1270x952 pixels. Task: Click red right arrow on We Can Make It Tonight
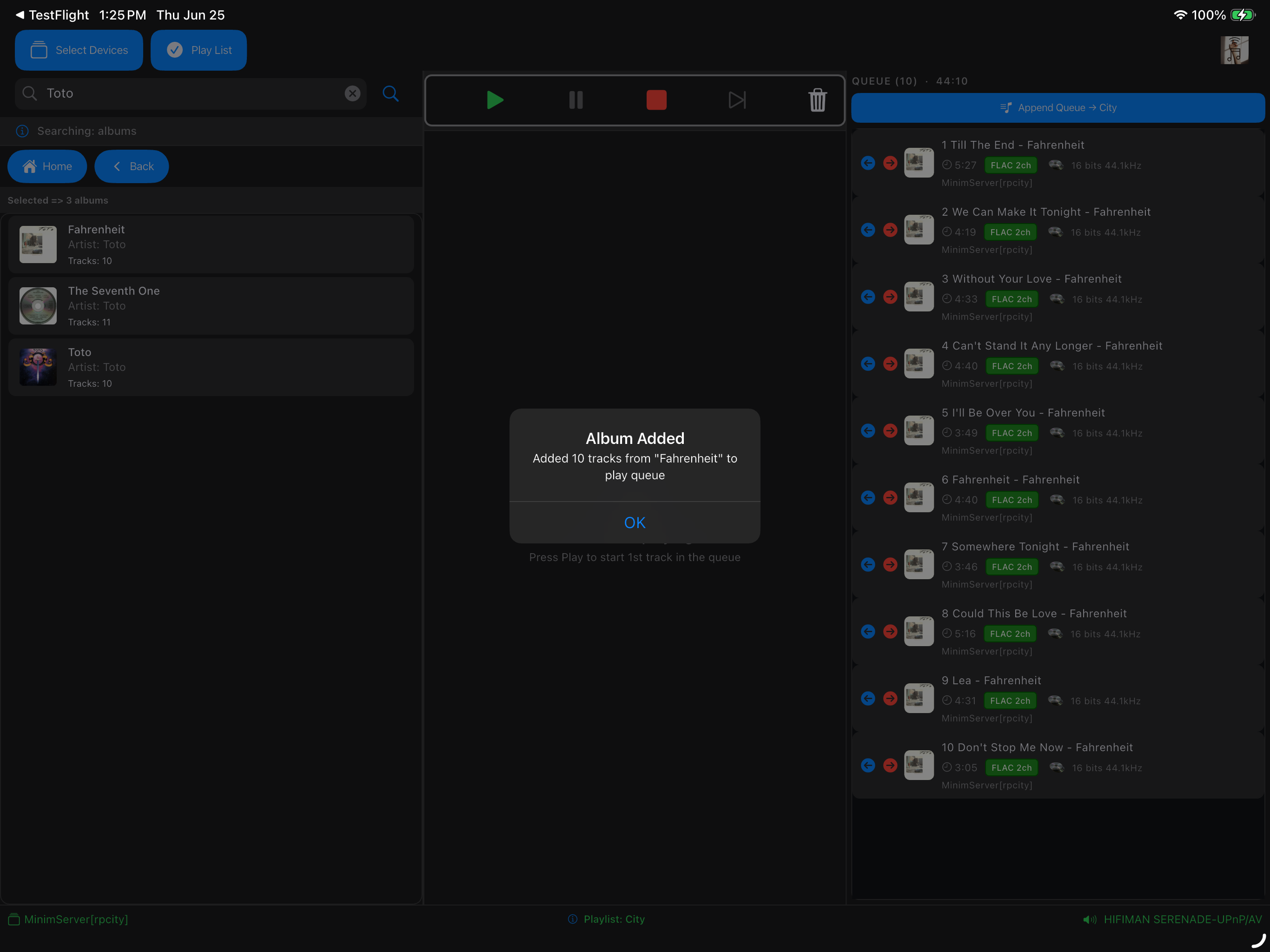click(890, 230)
